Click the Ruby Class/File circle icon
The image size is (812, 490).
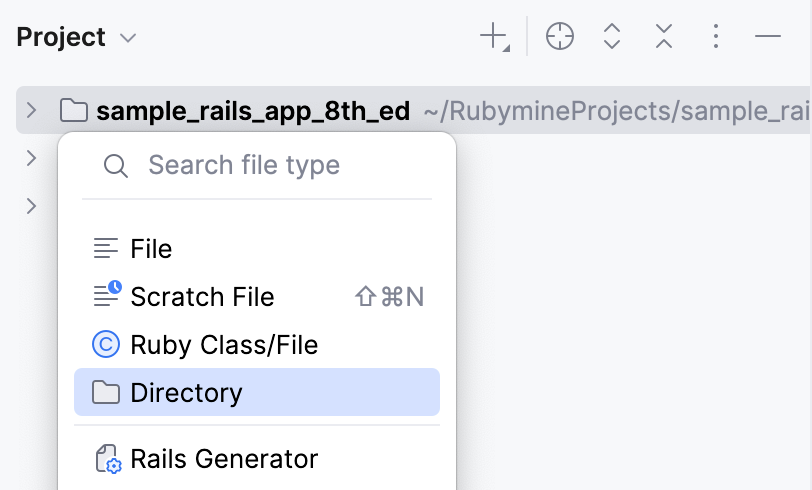(106, 345)
